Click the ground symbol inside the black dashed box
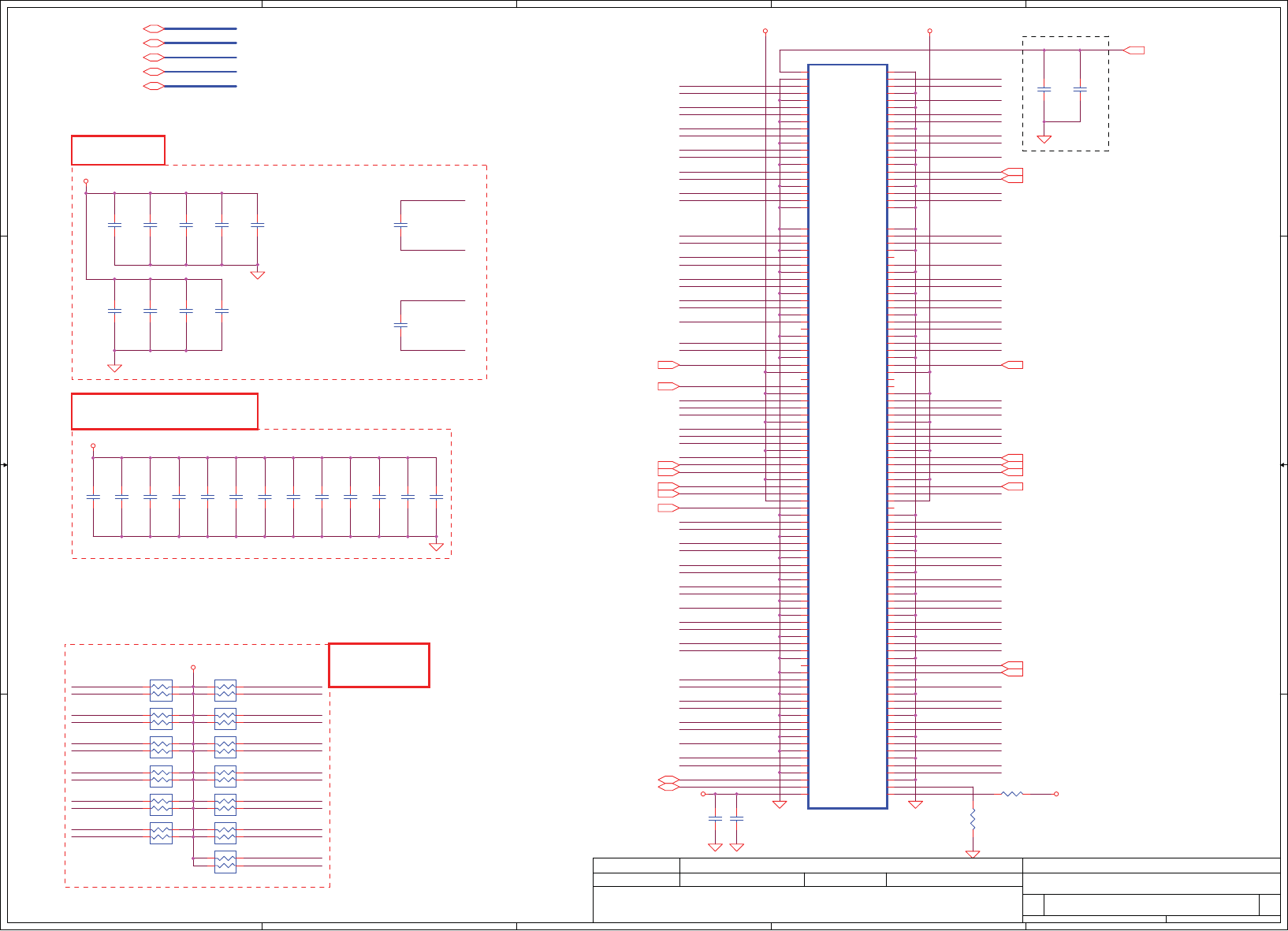The height and width of the screenshot is (931, 1288). (x=1044, y=139)
